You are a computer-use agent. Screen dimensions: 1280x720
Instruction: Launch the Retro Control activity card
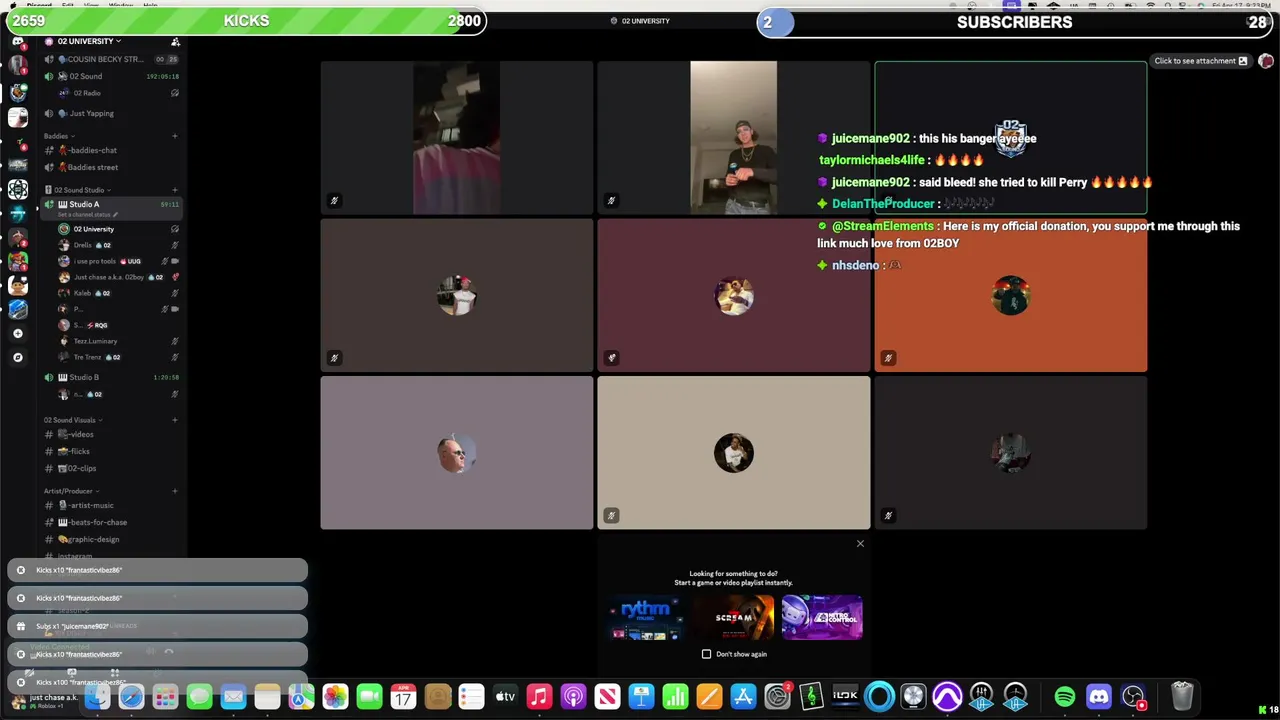pos(822,617)
